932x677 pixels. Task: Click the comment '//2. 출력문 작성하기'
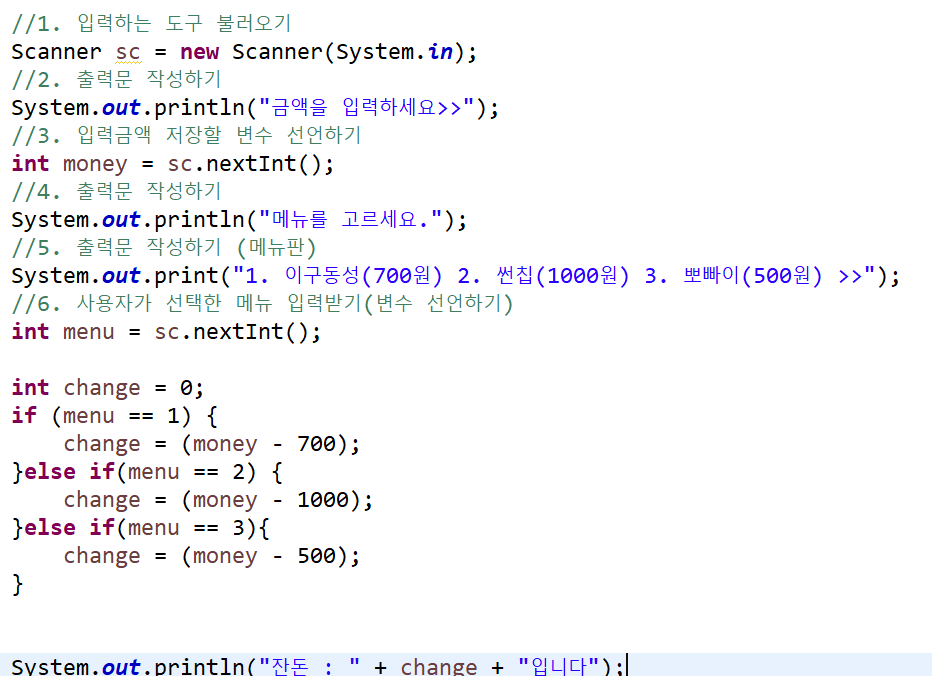(116, 80)
